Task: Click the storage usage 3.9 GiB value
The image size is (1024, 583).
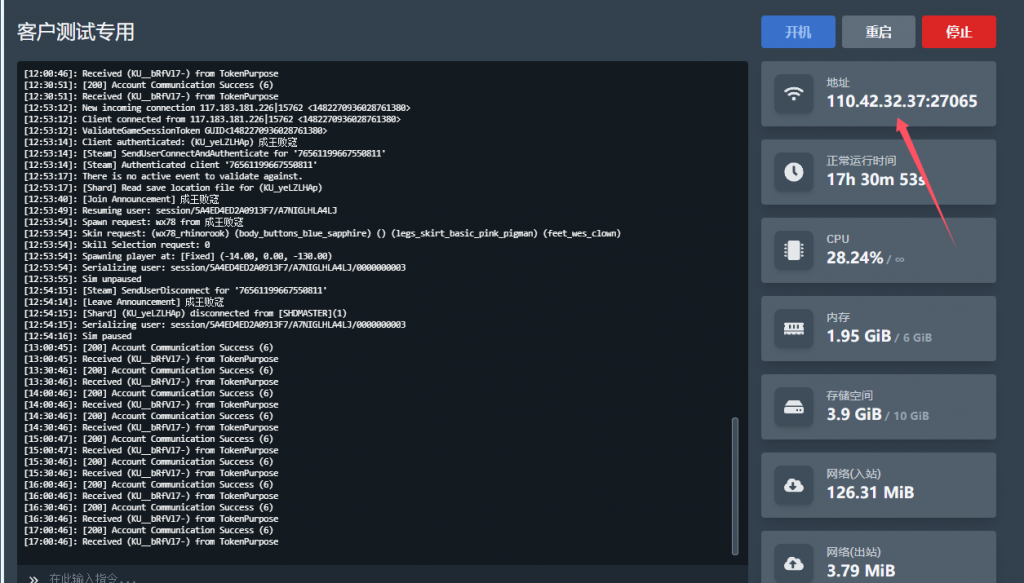Action: coord(853,414)
